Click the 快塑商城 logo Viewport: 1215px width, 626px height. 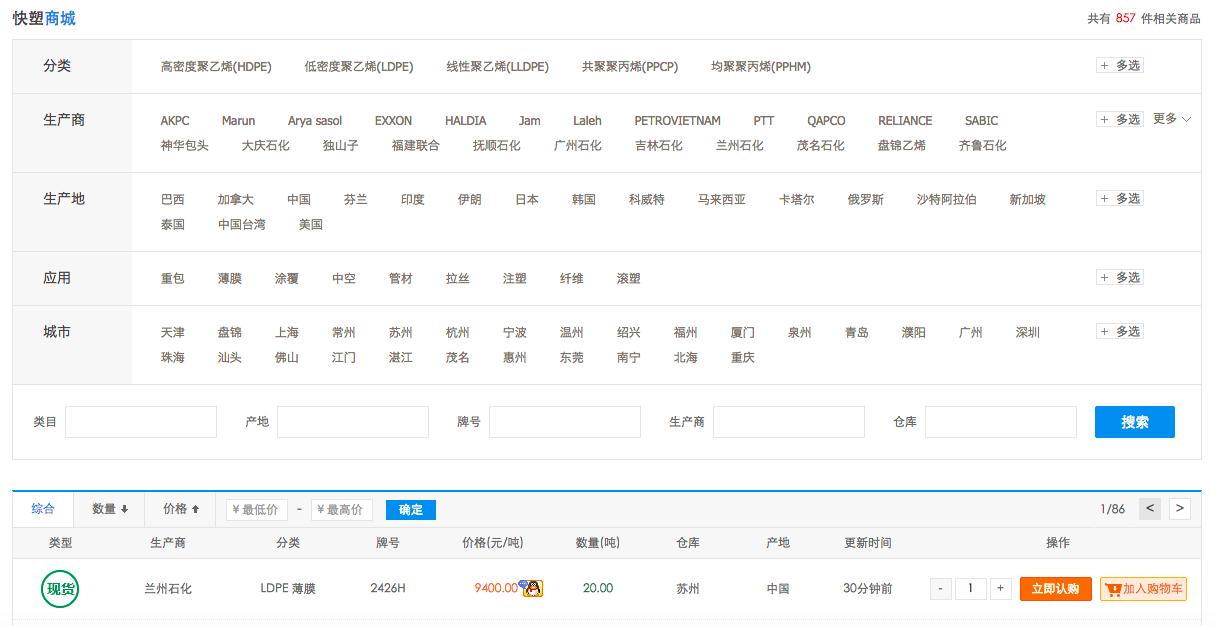point(44,18)
